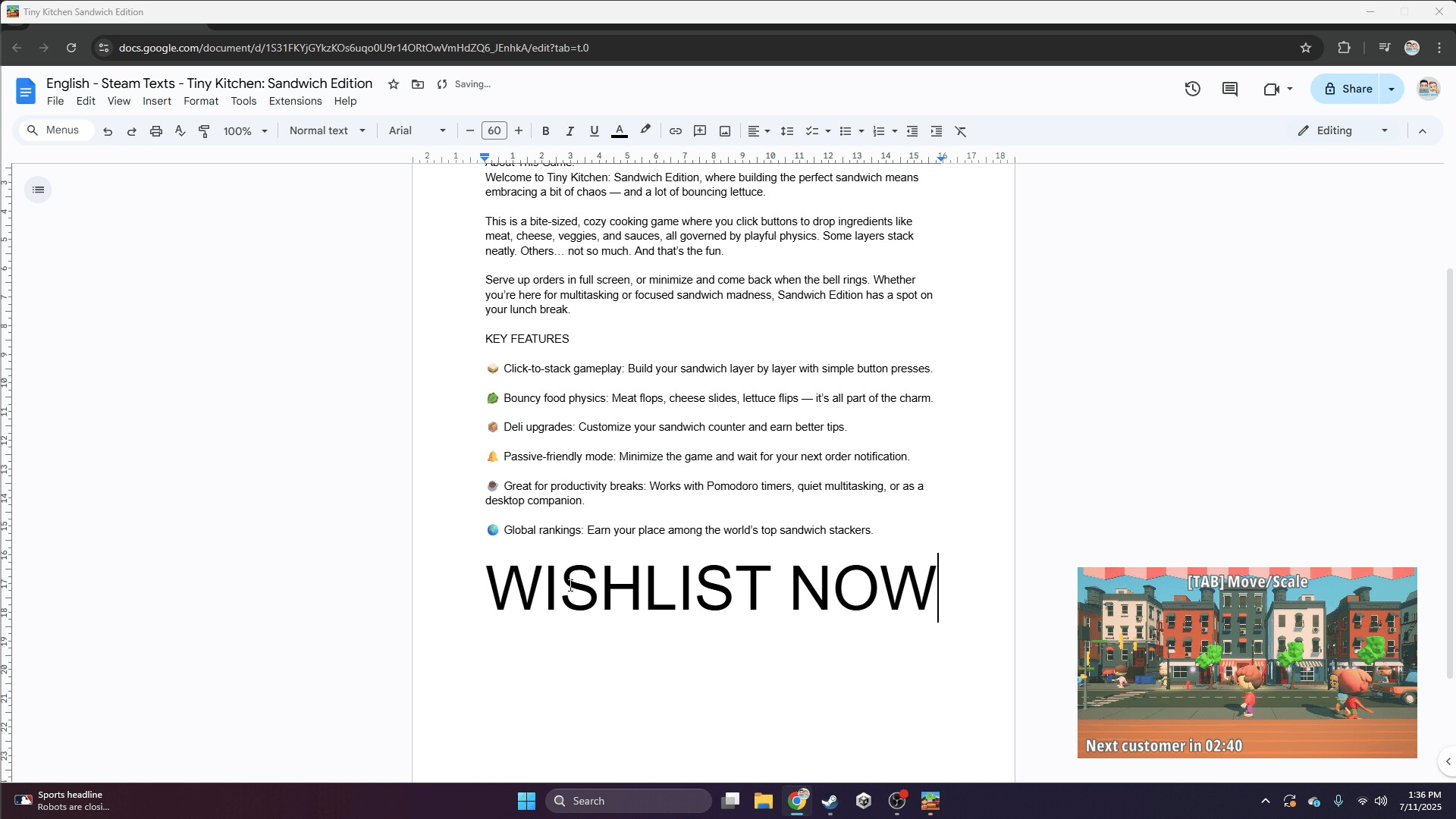Click the Menus search box
The width and height of the screenshot is (1456, 819).
56,130
